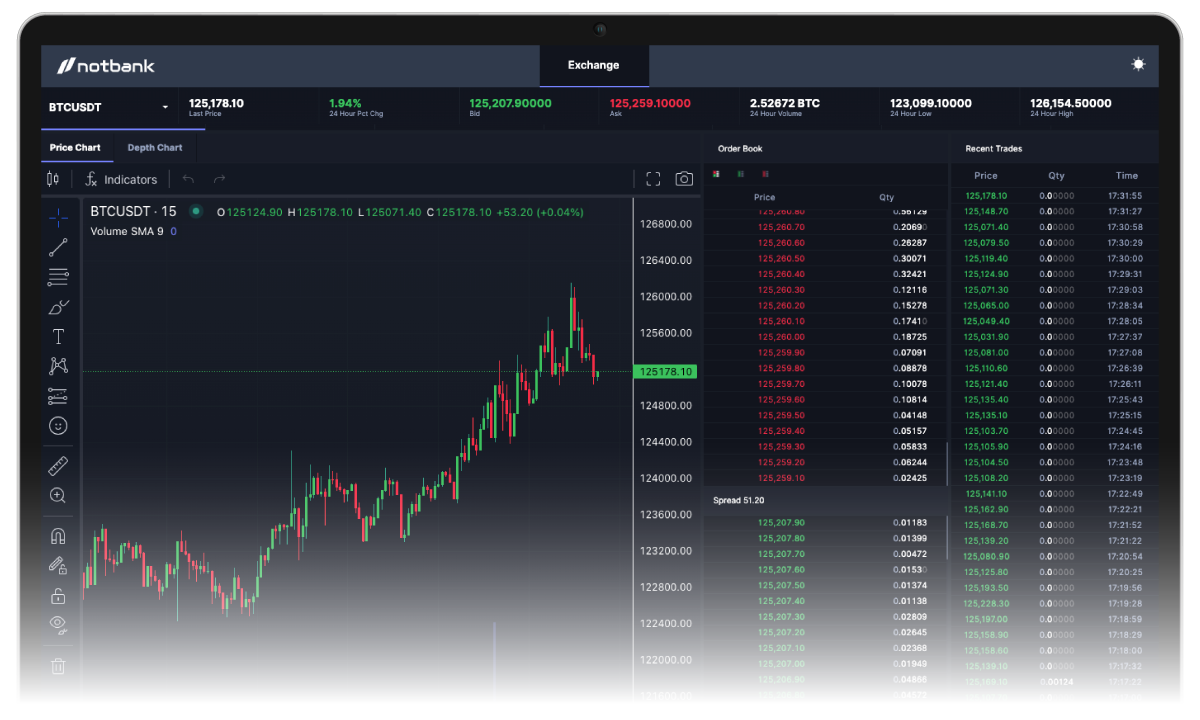
Task: Open the Indicators dialog
Action: [x=122, y=178]
